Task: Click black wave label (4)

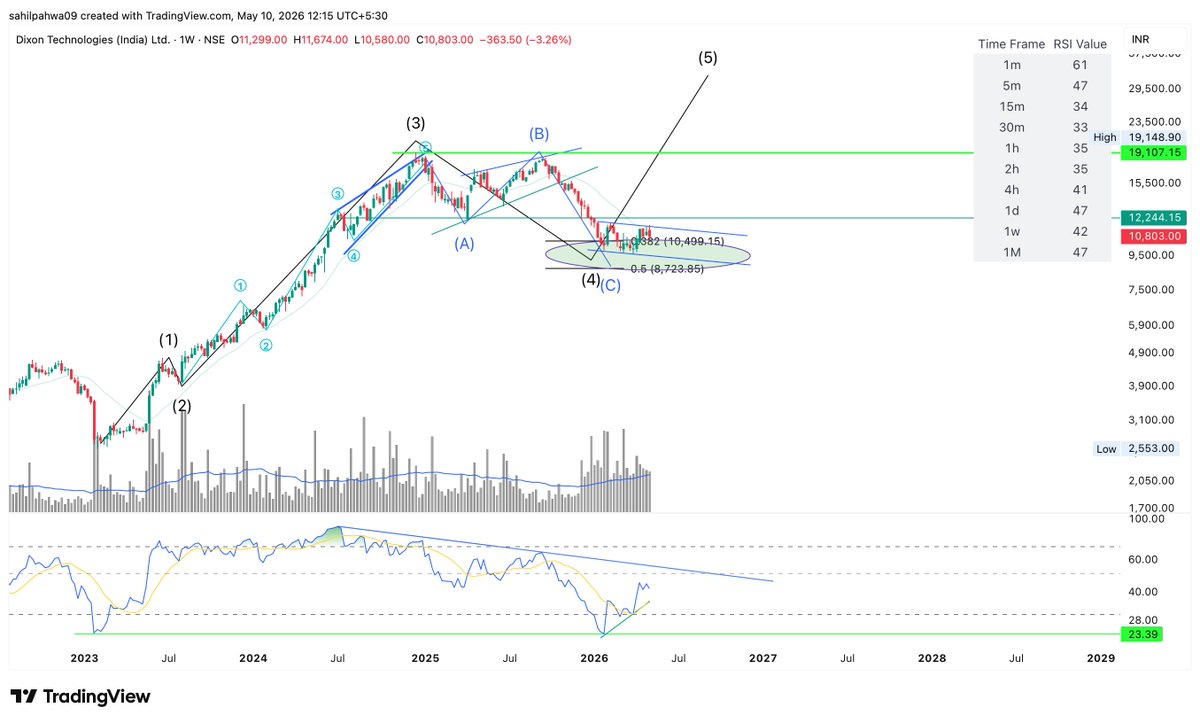Action: point(591,279)
